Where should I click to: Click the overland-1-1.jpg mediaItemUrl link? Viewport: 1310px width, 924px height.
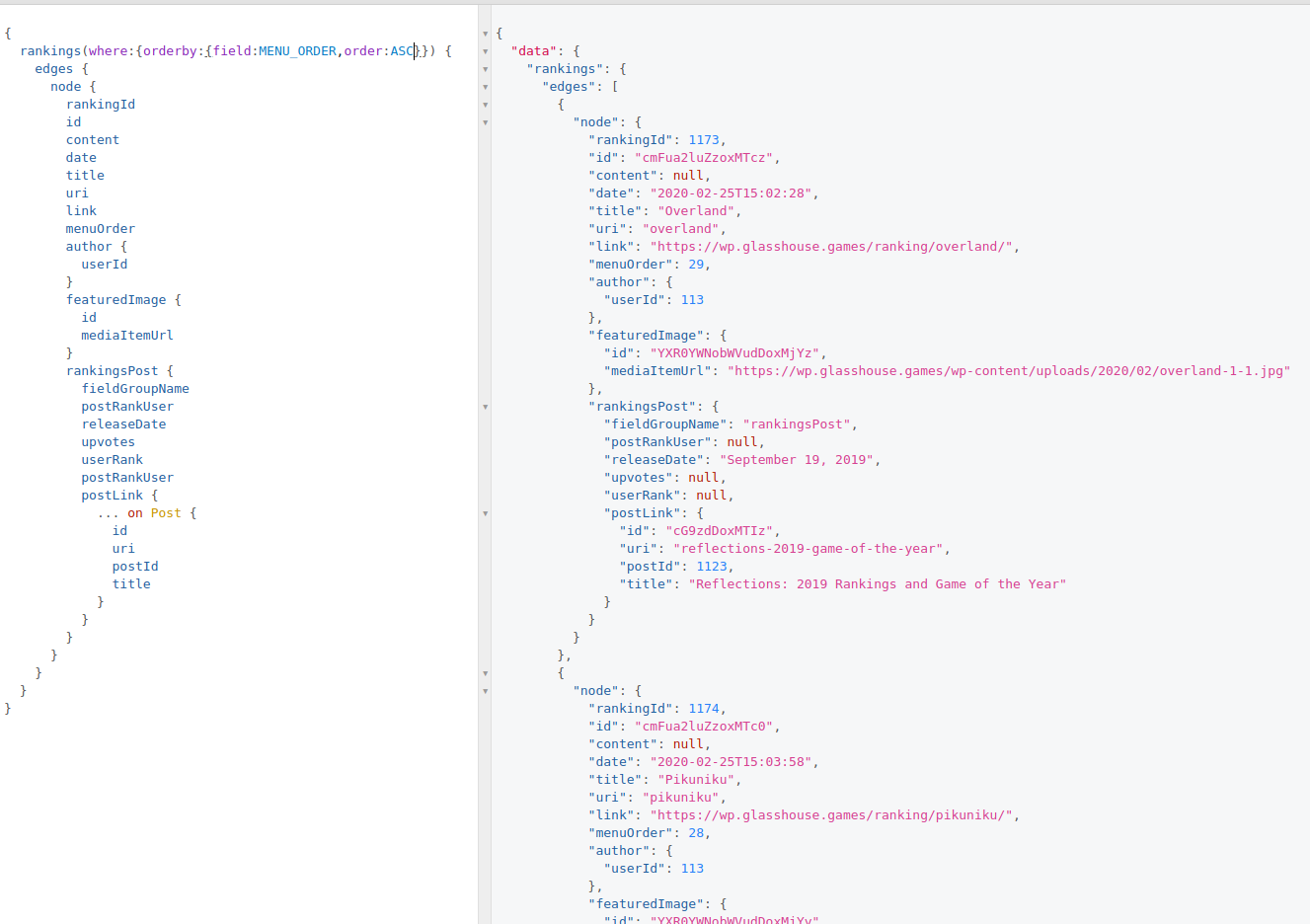[1009, 371]
